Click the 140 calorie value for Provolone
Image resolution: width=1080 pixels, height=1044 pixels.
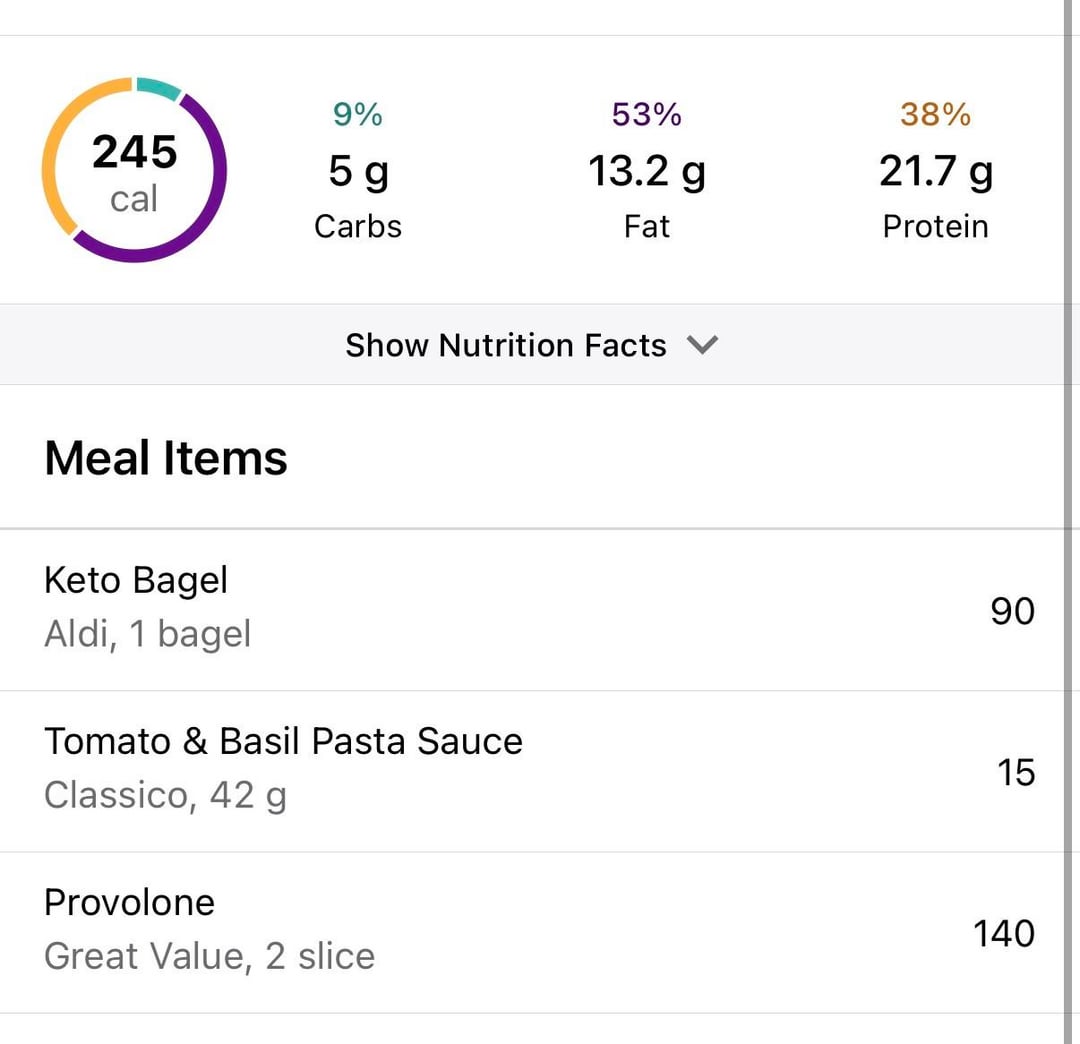(1004, 934)
